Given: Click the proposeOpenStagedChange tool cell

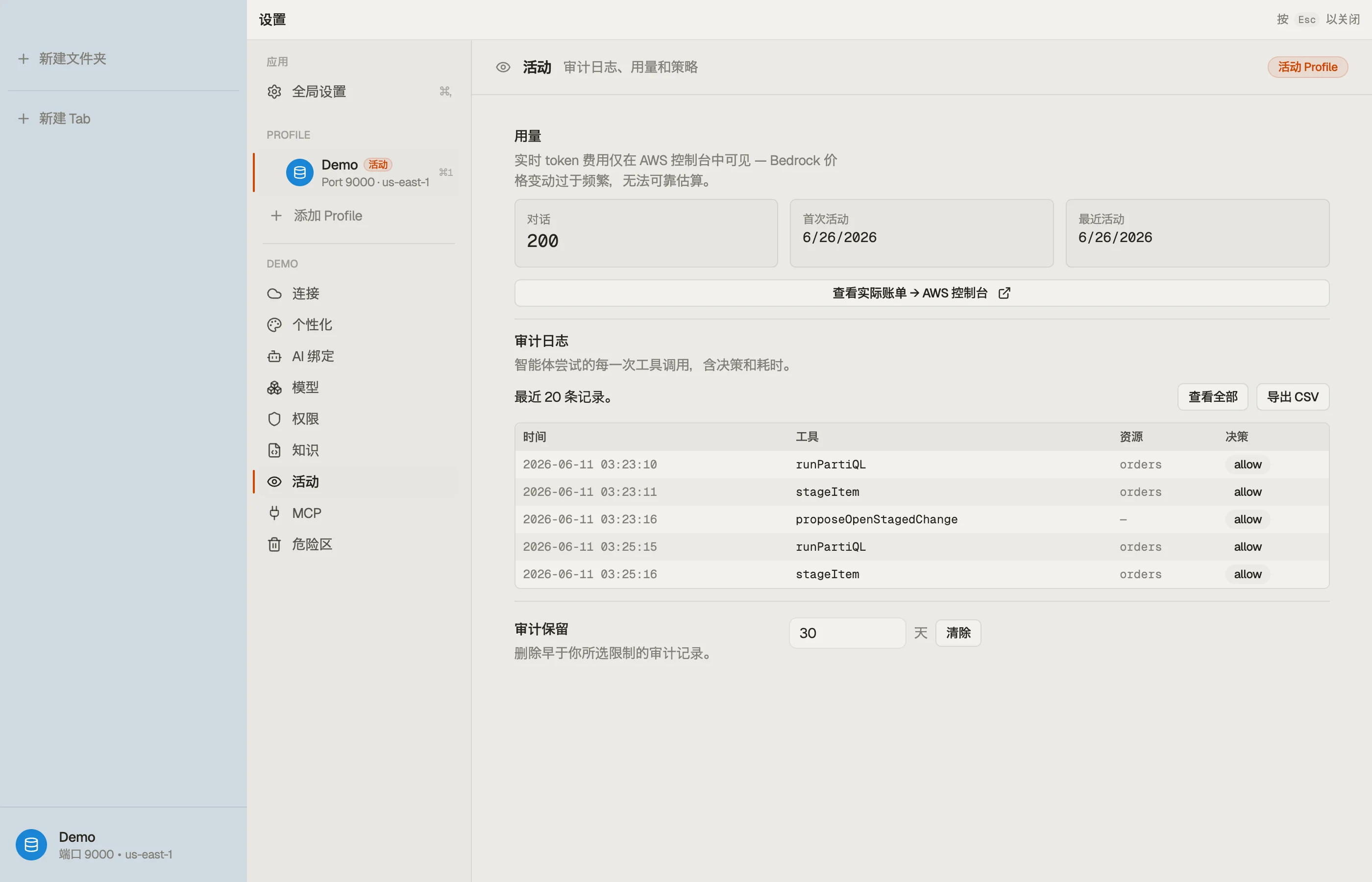Looking at the screenshot, I should pos(876,519).
